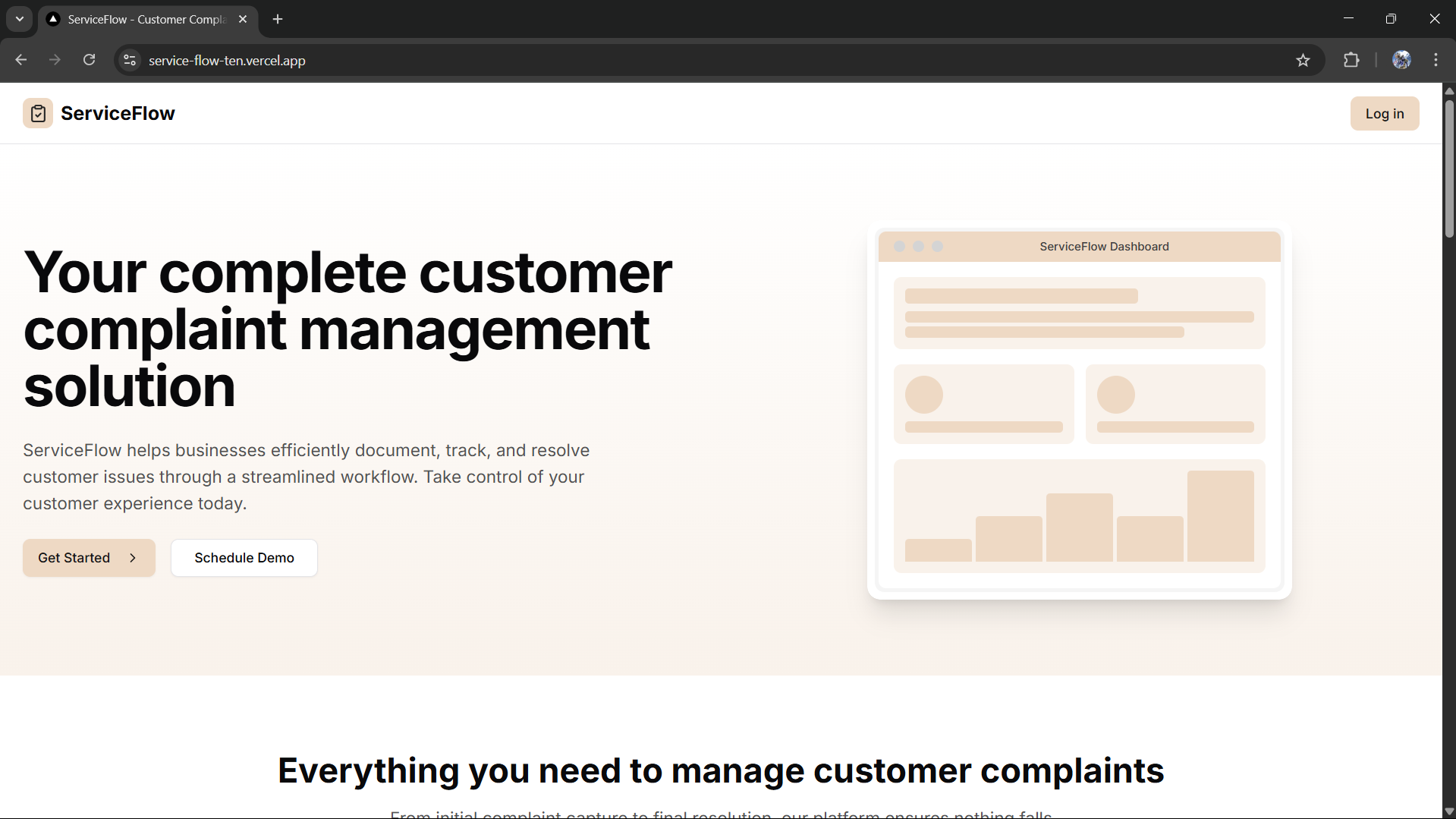
Task: Click the page vertical scrollbar thumb
Action: coord(1449,169)
